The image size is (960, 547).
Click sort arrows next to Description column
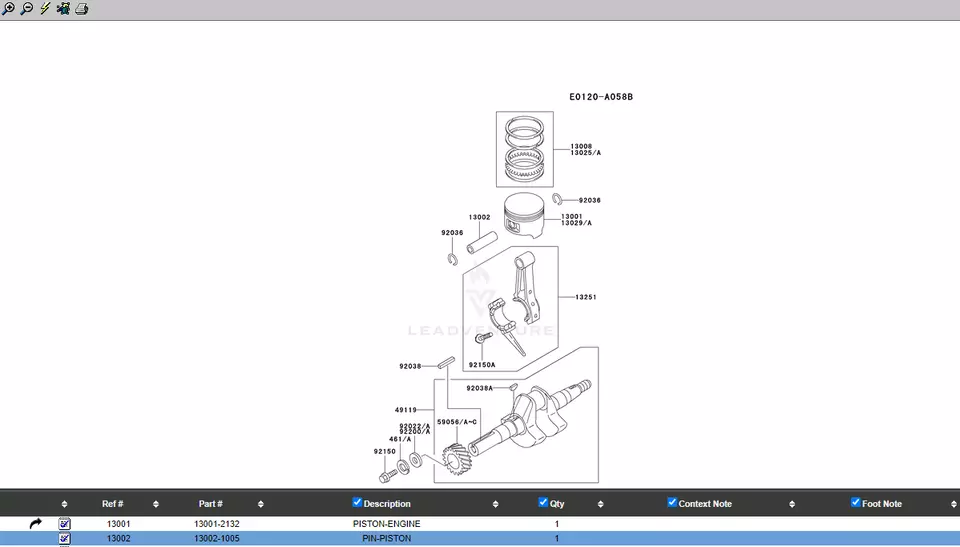497,504
